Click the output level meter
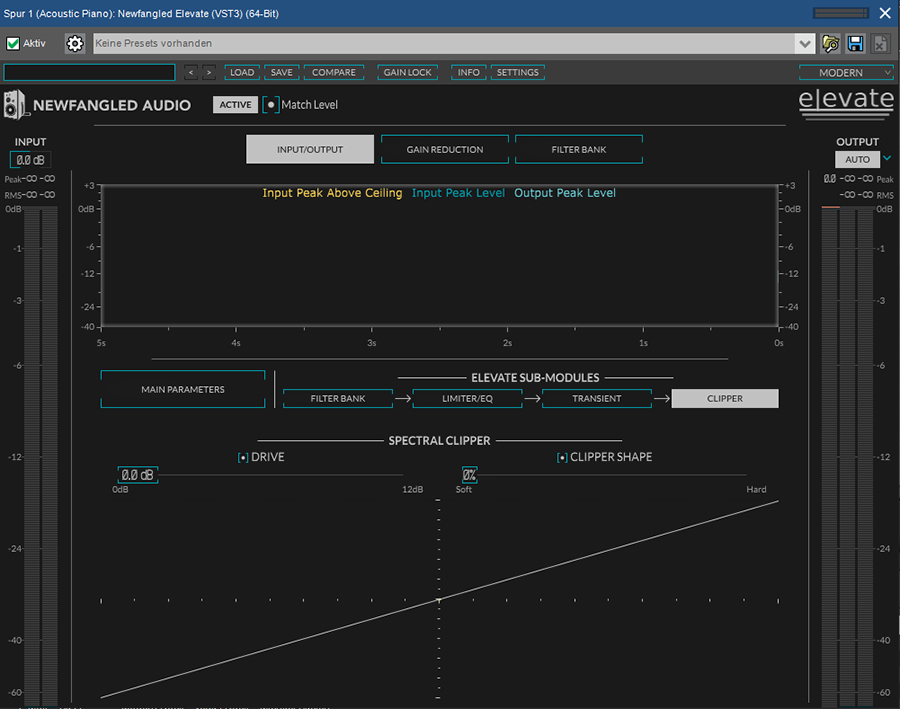Viewport: 900px width, 709px height. (x=847, y=456)
